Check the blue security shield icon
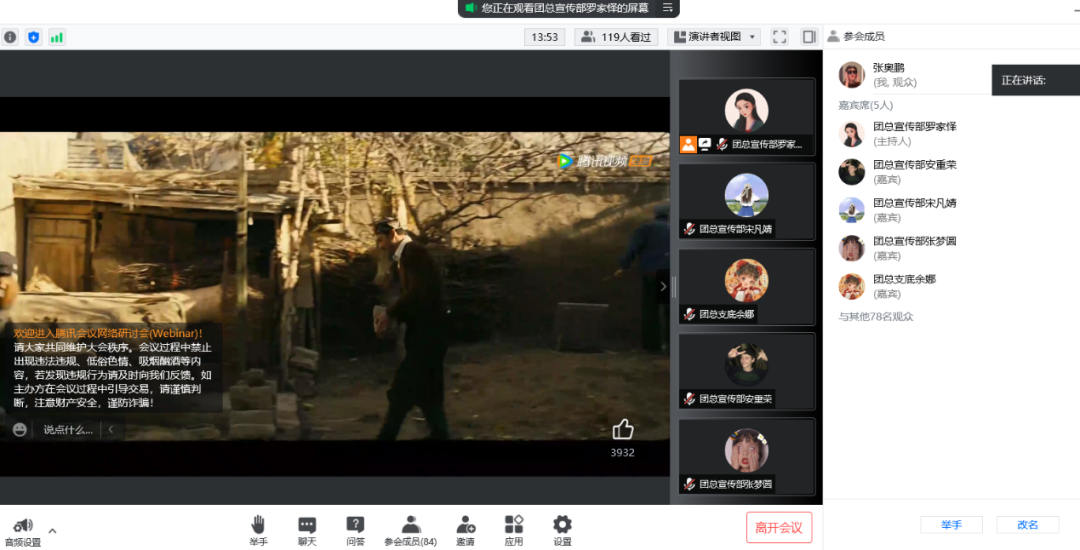This screenshot has width=1080, height=550. (34, 37)
